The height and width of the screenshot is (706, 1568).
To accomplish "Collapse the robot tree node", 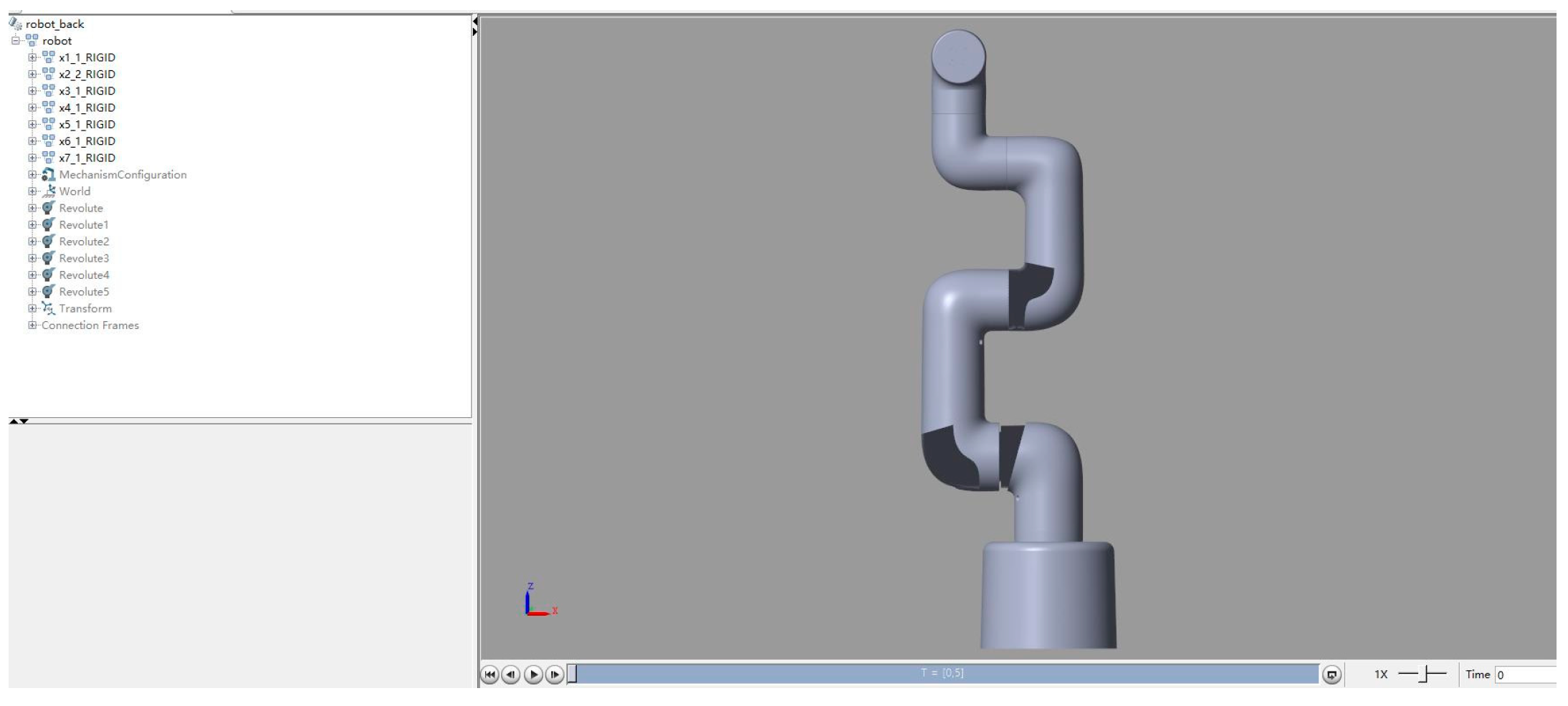I will tap(15, 41).
